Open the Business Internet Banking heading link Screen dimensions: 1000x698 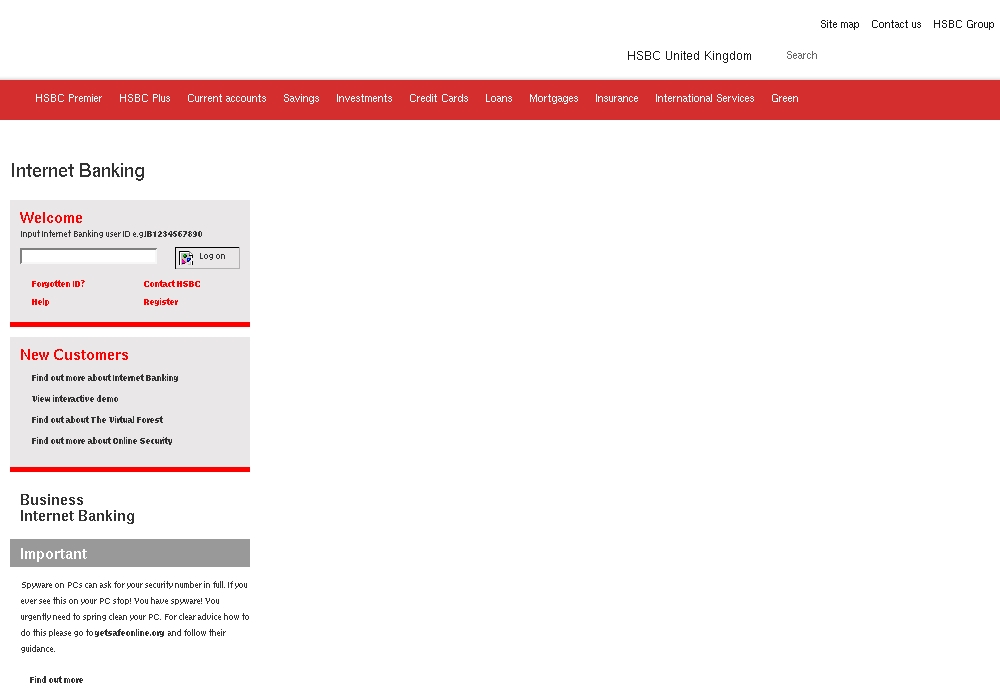coord(77,508)
